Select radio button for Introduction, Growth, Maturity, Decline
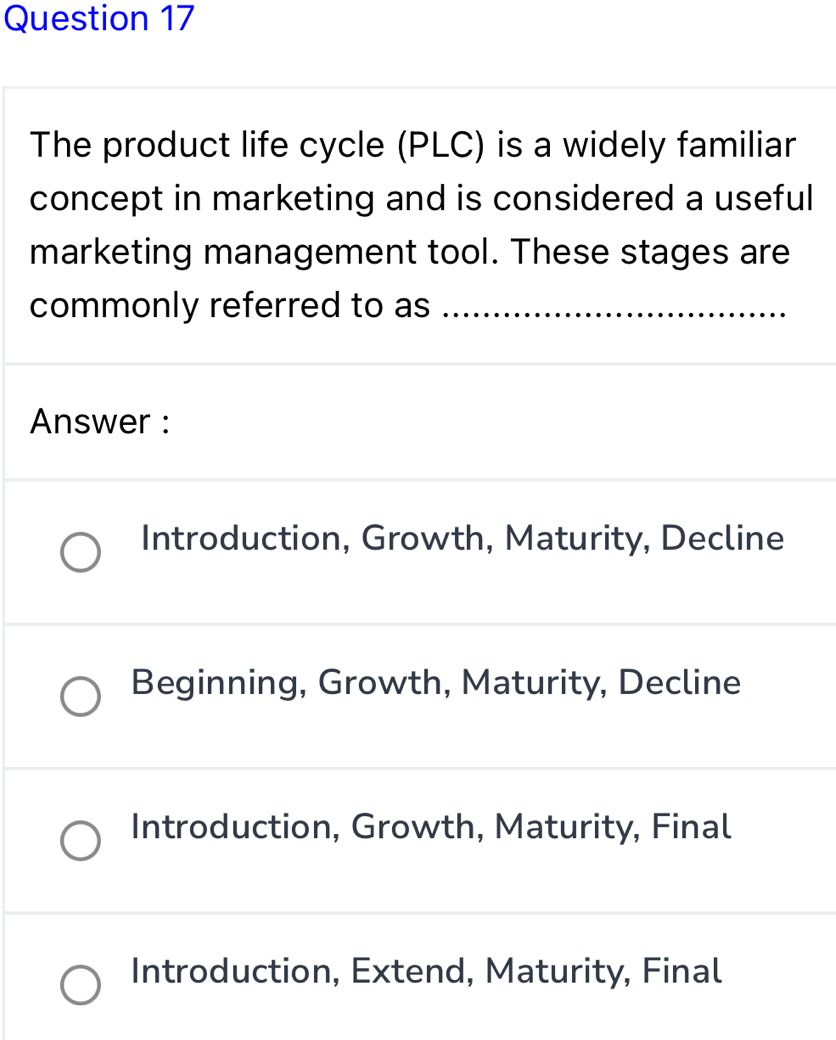Image resolution: width=836 pixels, height=1040 pixels. pyautogui.click(x=80, y=552)
